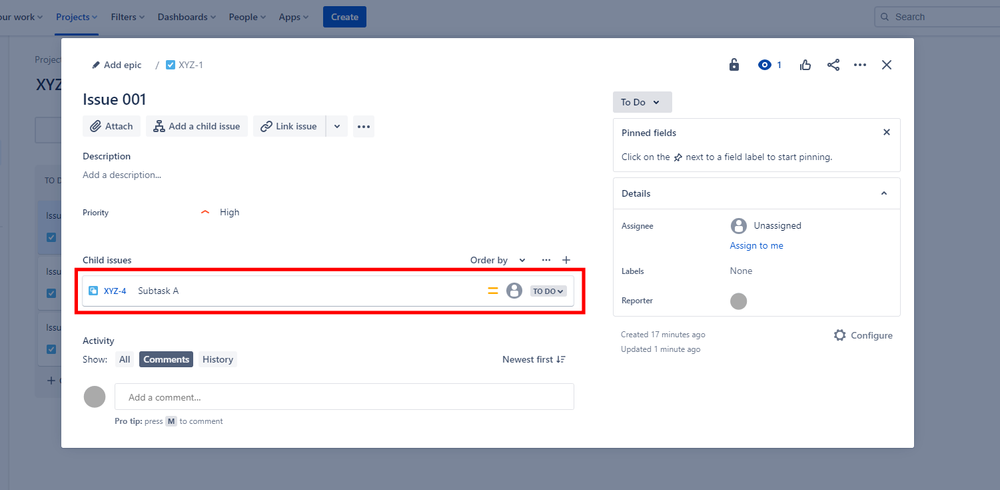Toggle the watch eye icon
The image size is (1000, 490).
(x=765, y=65)
